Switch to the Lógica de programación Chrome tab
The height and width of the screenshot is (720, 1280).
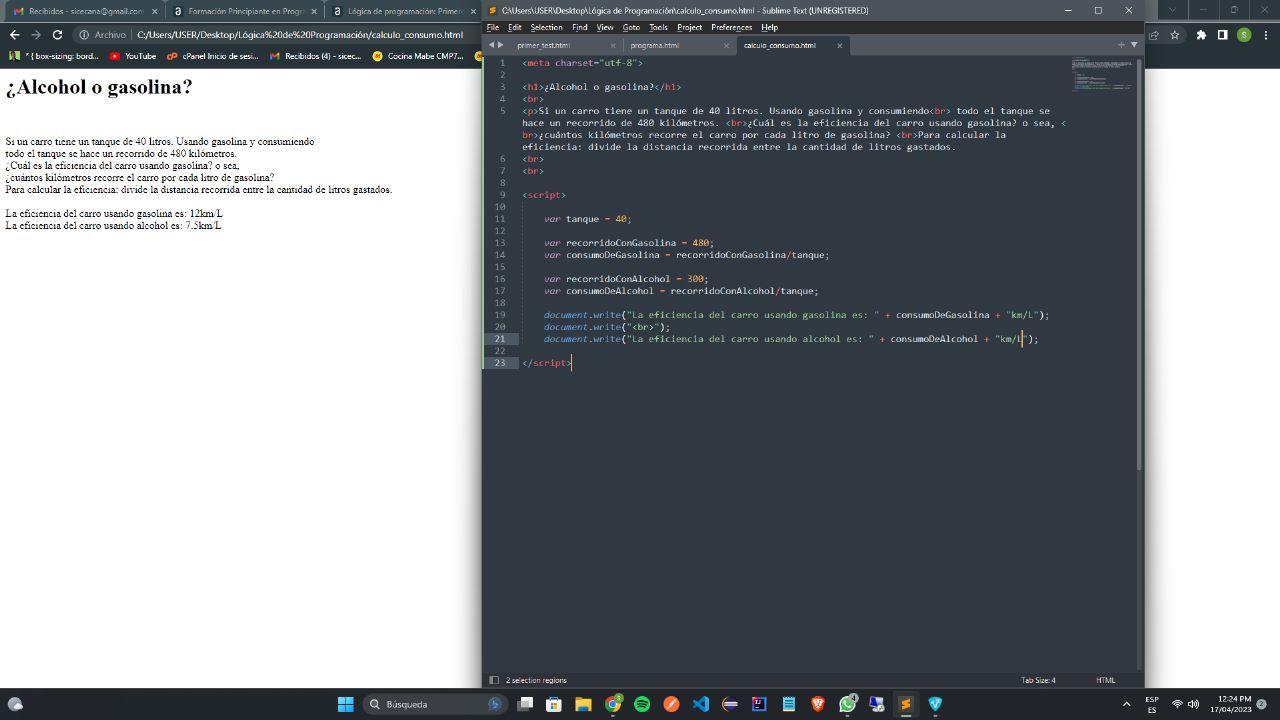[x=404, y=11]
